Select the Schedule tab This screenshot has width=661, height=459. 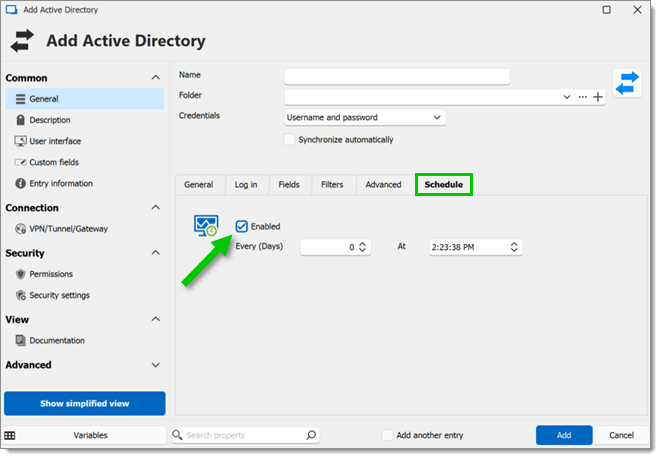pyautogui.click(x=443, y=185)
